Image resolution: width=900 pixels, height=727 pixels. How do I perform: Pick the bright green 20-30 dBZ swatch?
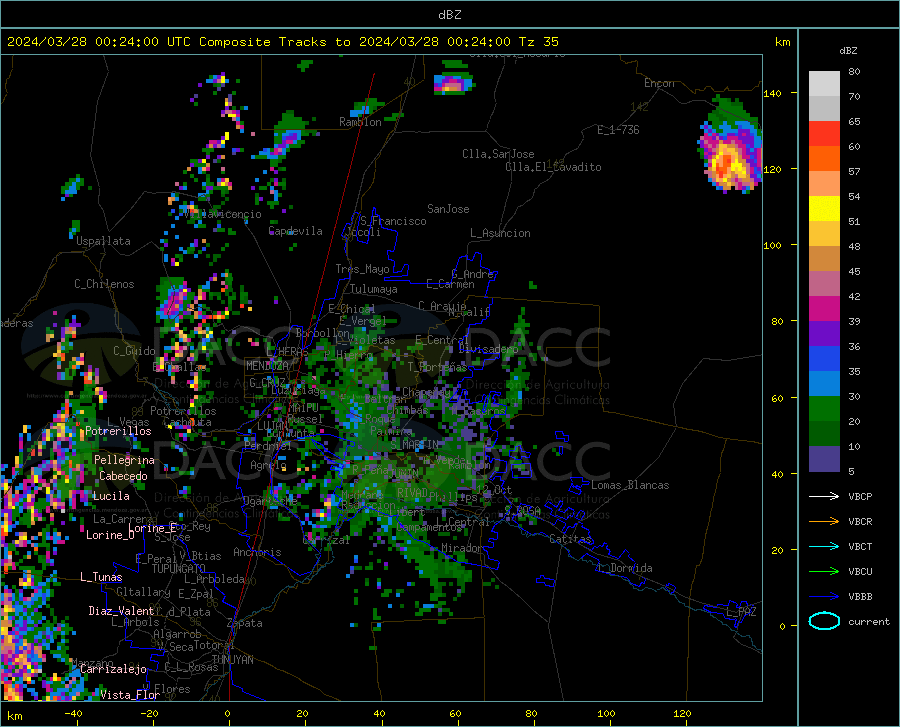[x=824, y=409]
